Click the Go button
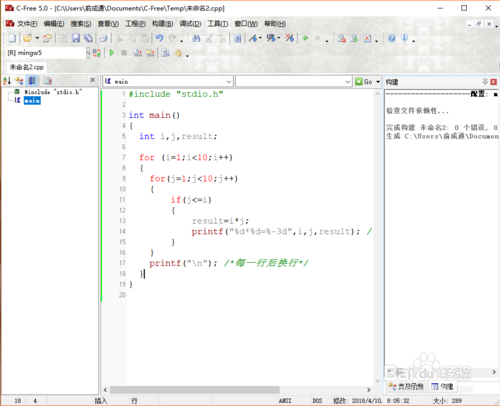The image size is (500, 406). pos(364,82)
